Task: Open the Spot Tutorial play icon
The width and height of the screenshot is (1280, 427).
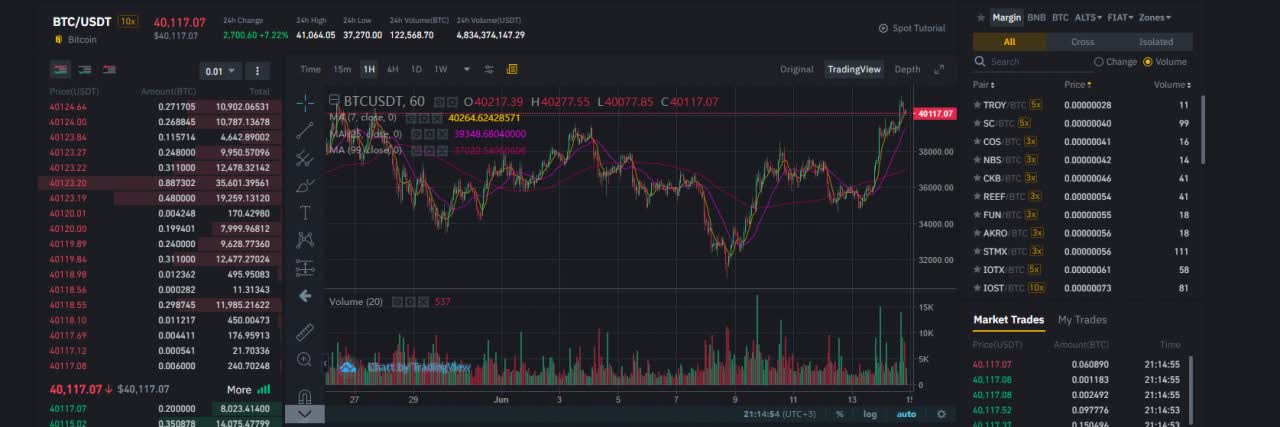Action: click(883, 28)
